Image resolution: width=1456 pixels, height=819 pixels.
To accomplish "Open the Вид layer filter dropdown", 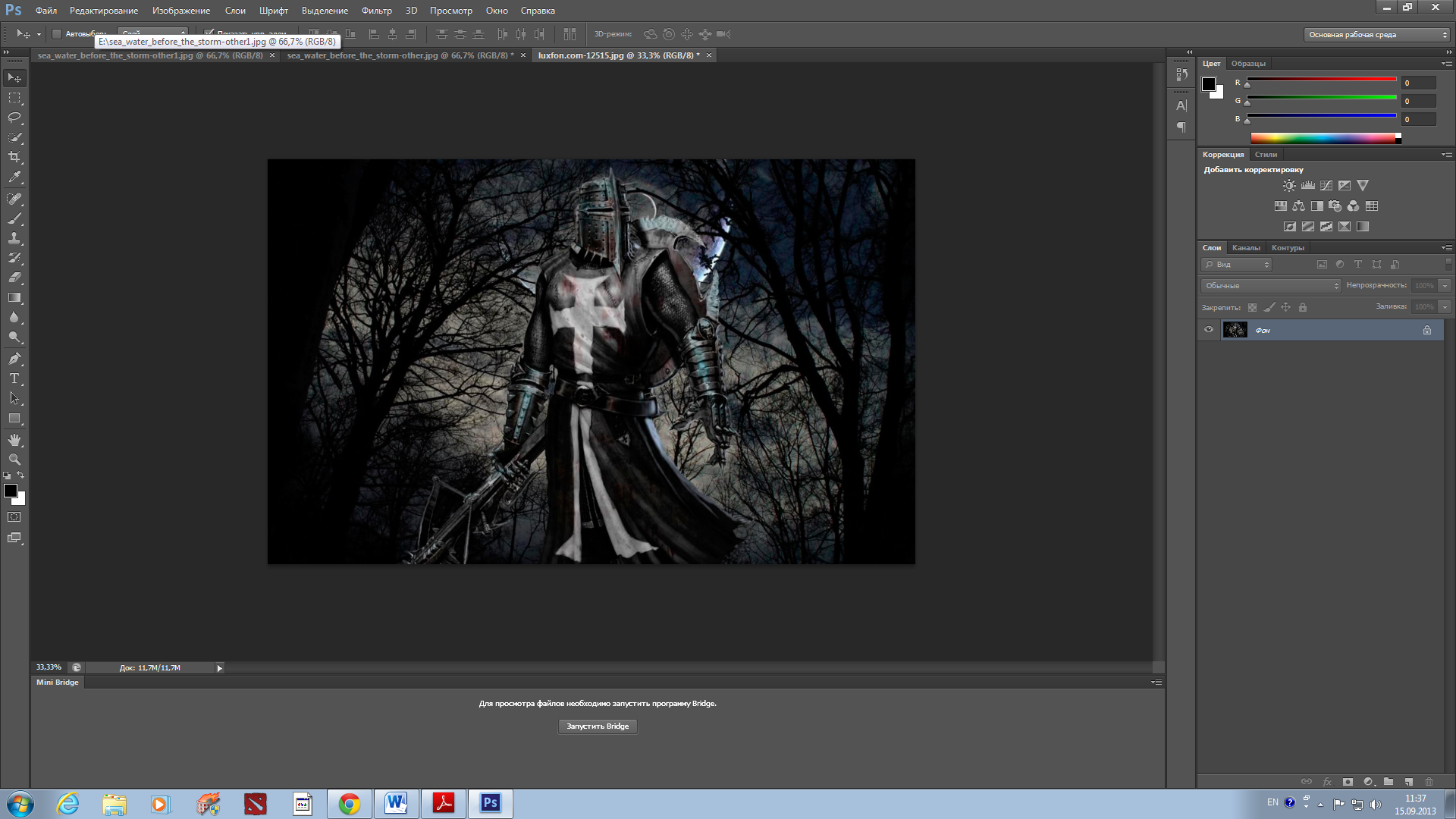I will coord(1236,265).
